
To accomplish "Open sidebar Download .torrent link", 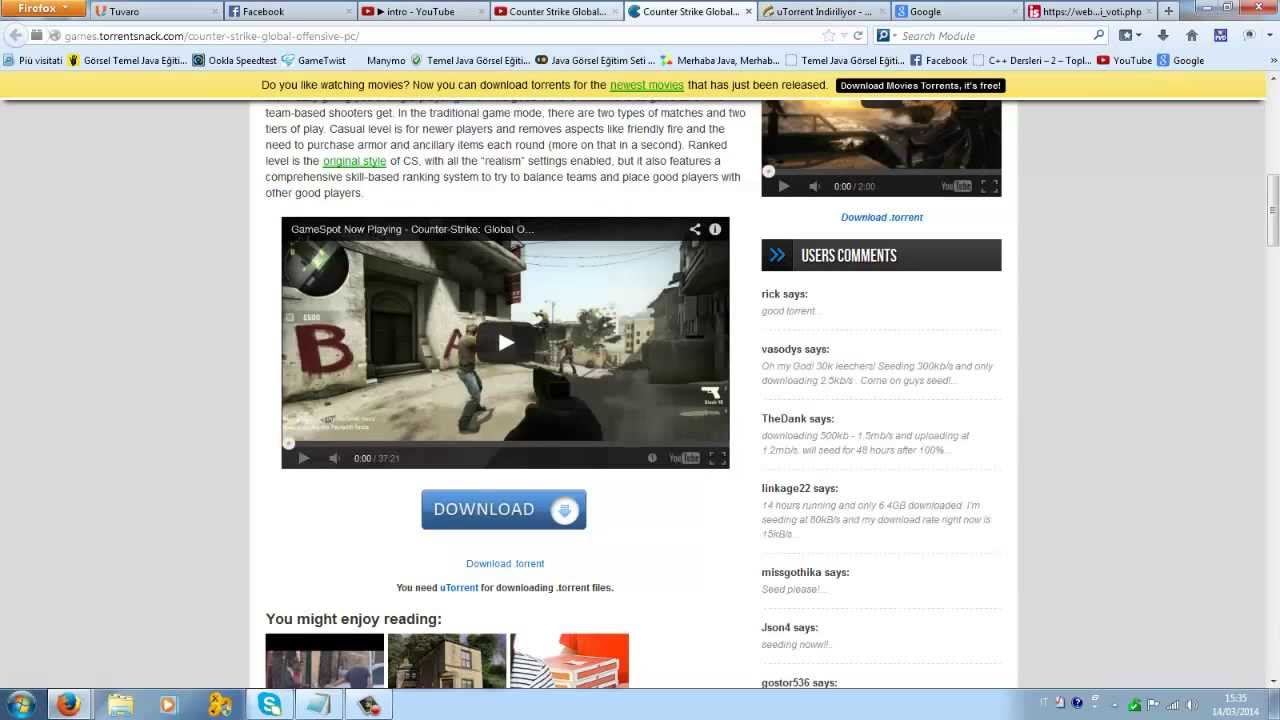I will click(882, 217).
